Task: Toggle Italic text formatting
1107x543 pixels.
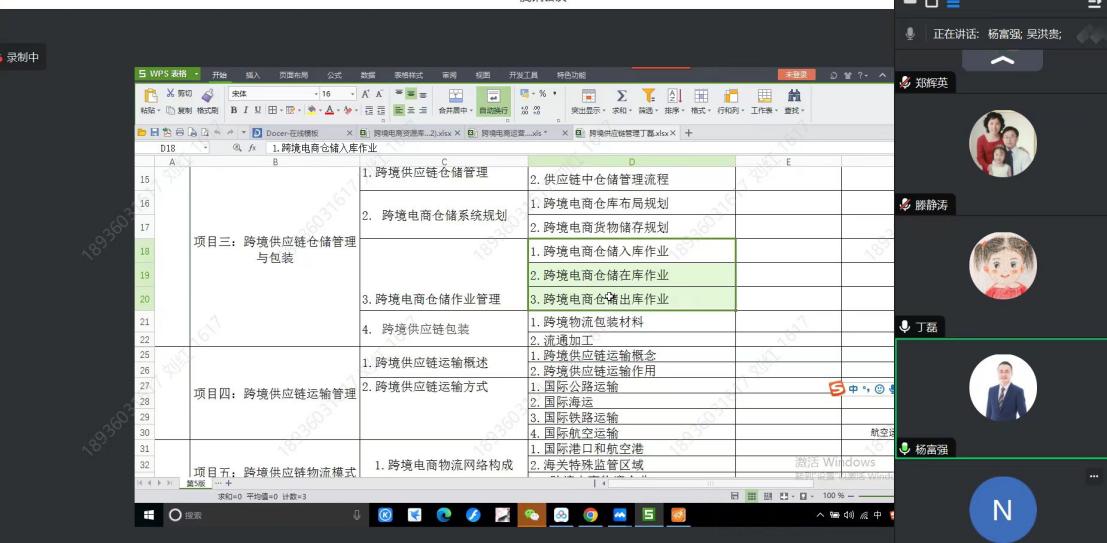Action: pyautogui.click(x=246, y=110)
